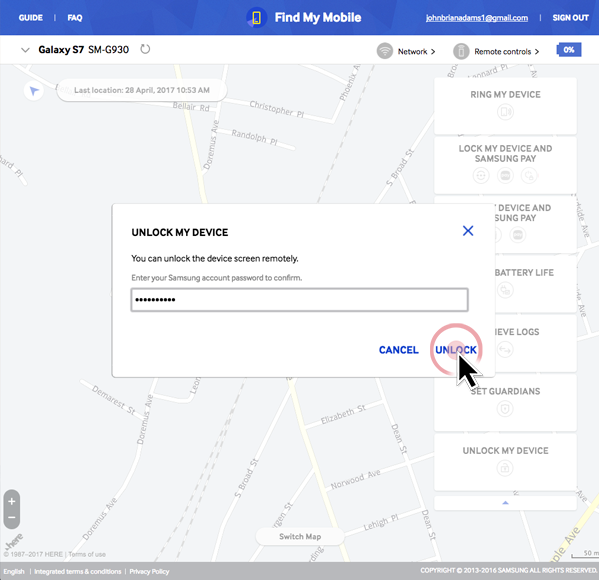Click the BATTERY LIFE icon

coord(505,290)
